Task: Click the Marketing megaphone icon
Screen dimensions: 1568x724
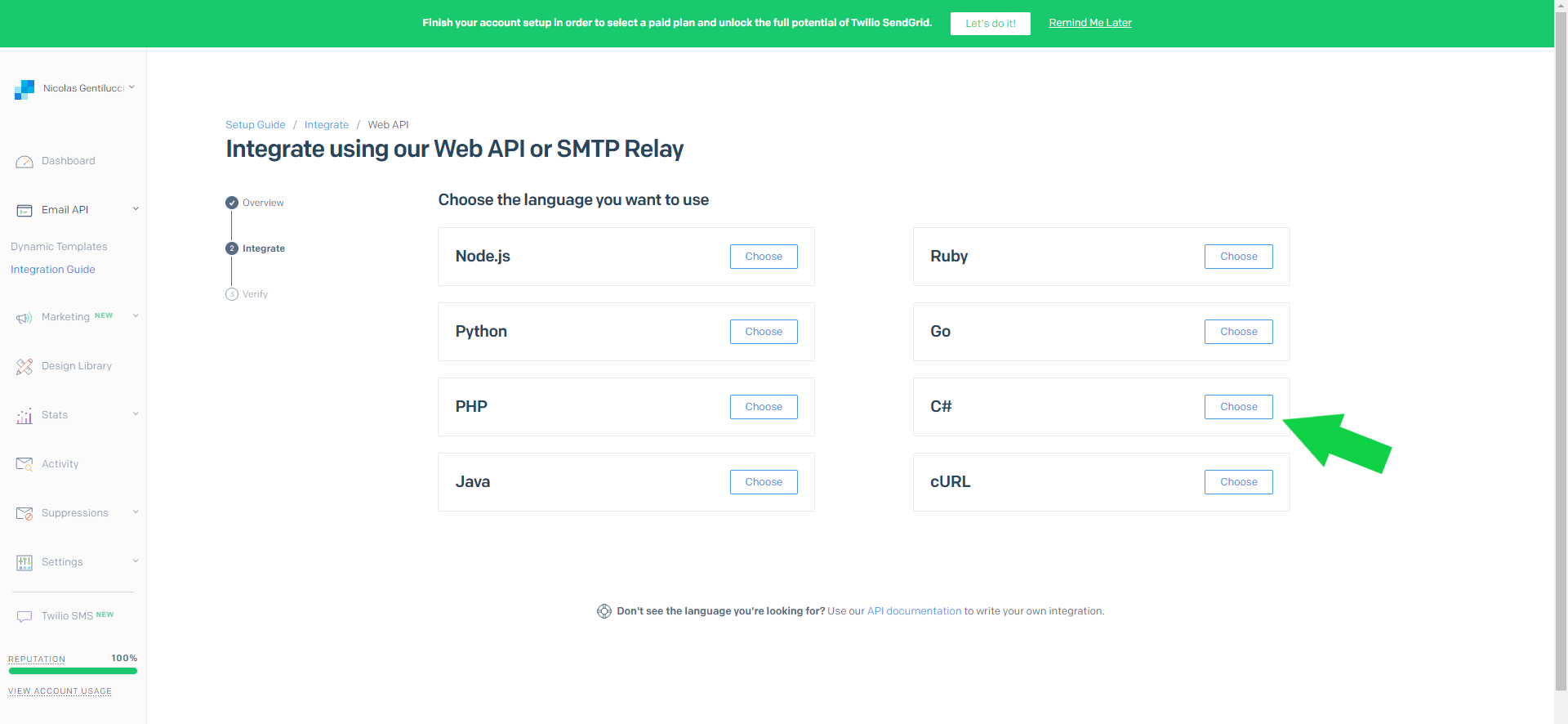Action: [24, 318]
